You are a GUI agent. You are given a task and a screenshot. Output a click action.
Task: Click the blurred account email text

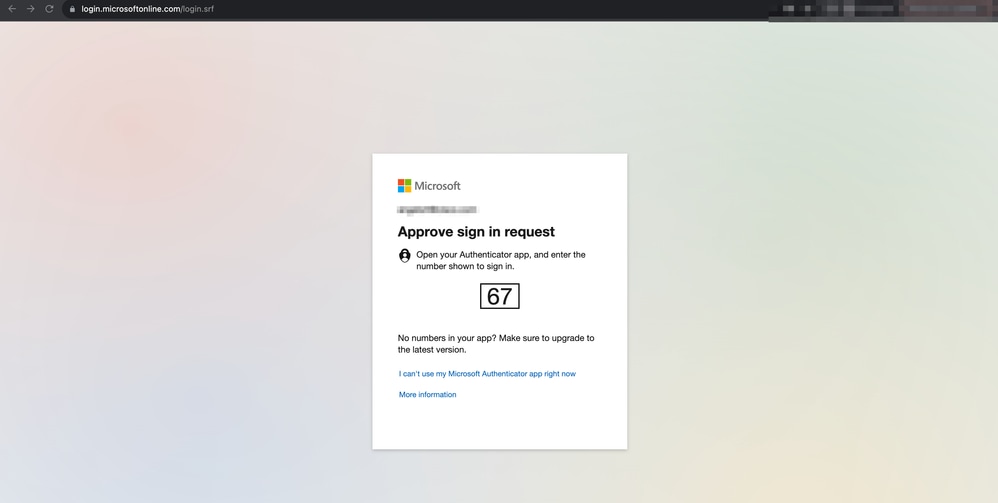click(x=437, y=210)
